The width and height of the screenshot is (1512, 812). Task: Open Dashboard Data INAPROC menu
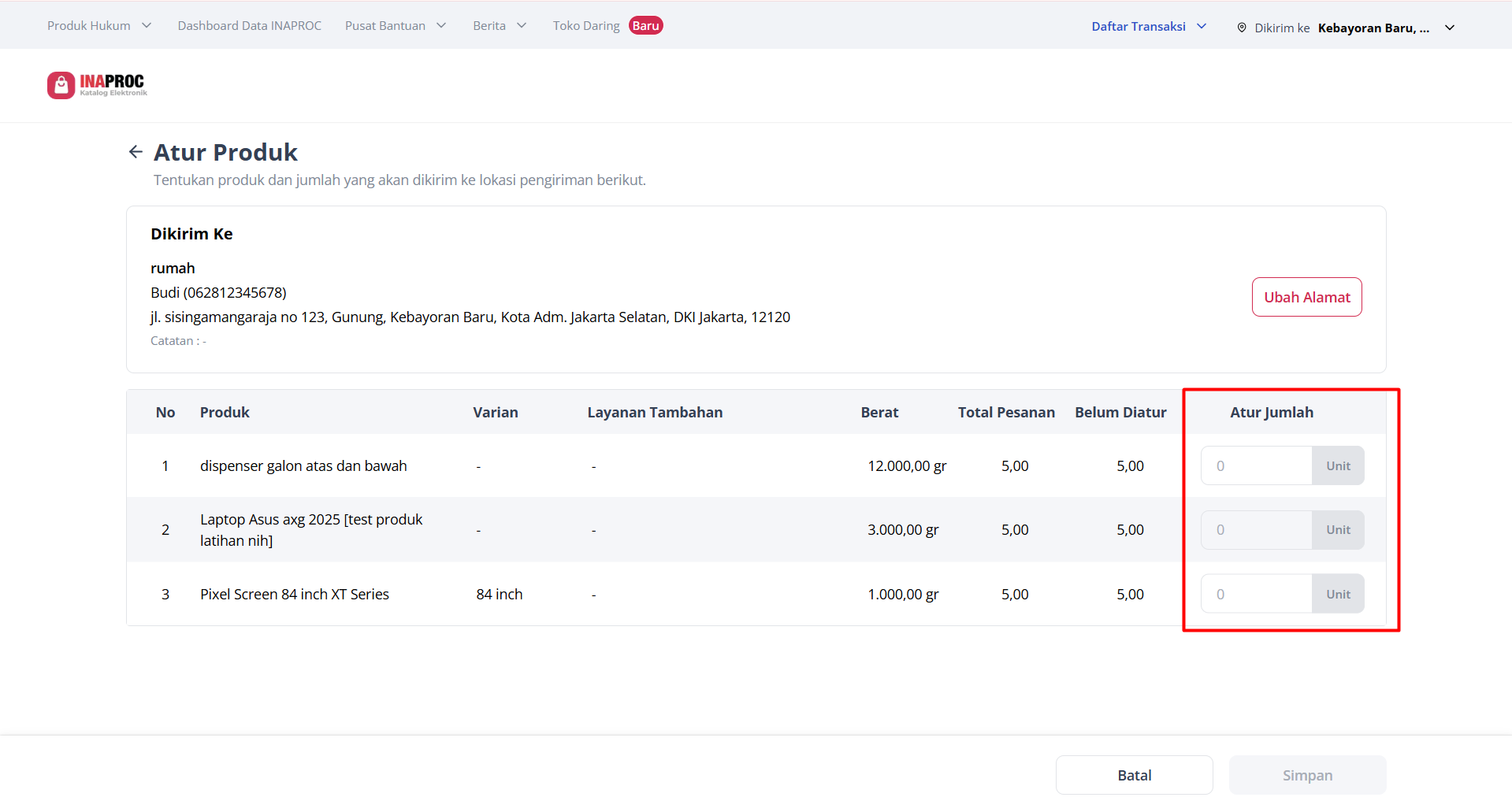pos(250,26)
